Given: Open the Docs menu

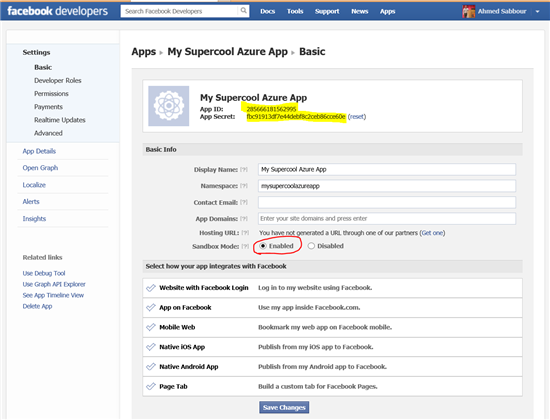Looking at the screenshot, I should click(x=268, y=12).
